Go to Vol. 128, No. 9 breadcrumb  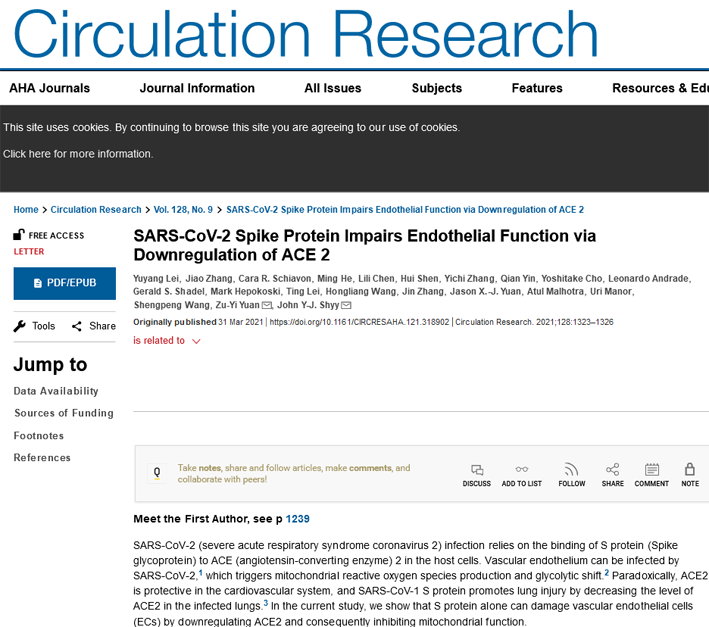(184, 210)
